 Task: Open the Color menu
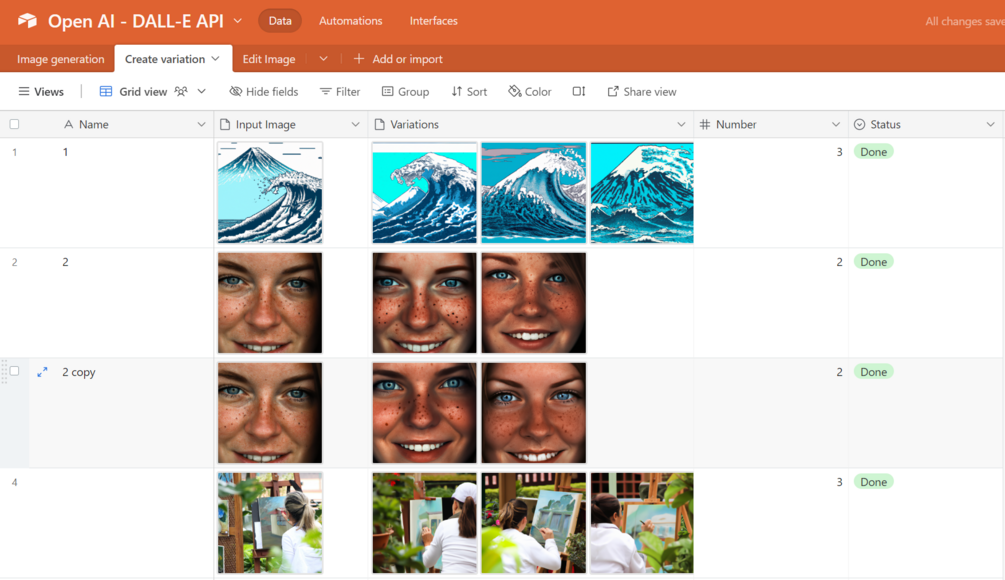[x=529, y=92]
